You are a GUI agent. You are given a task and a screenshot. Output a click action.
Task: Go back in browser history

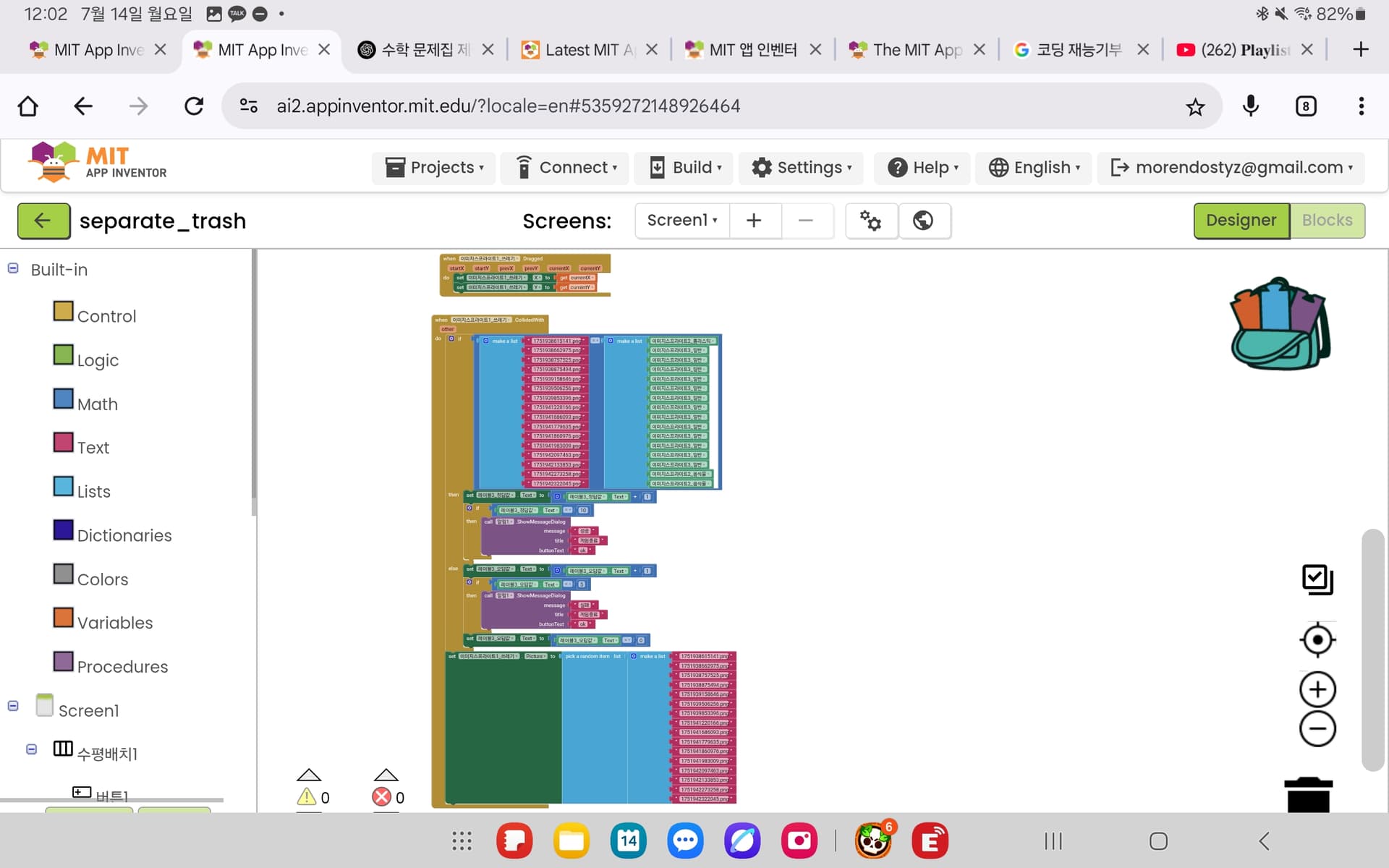click(83, 106)
